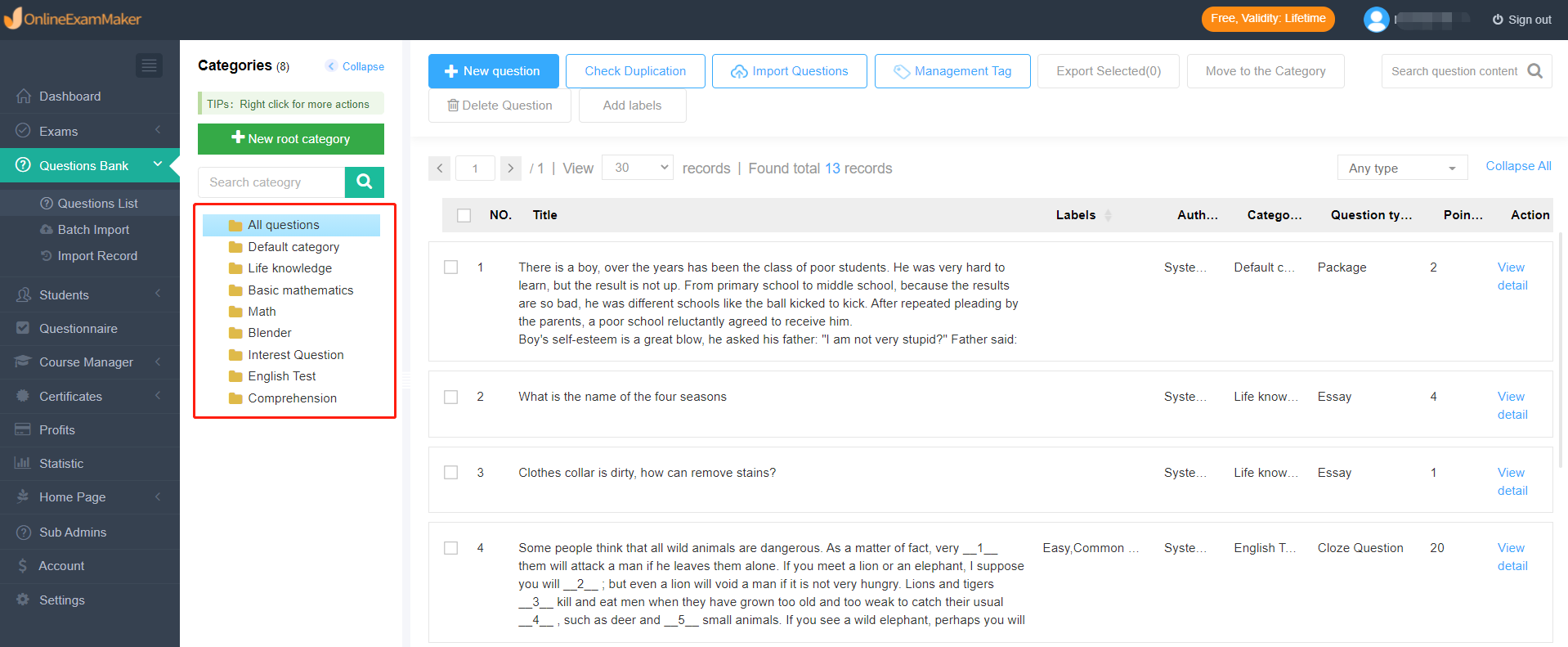Open the records-per-page dropdown showing 30
This screenshot has width=1568, height=647.
638,168
